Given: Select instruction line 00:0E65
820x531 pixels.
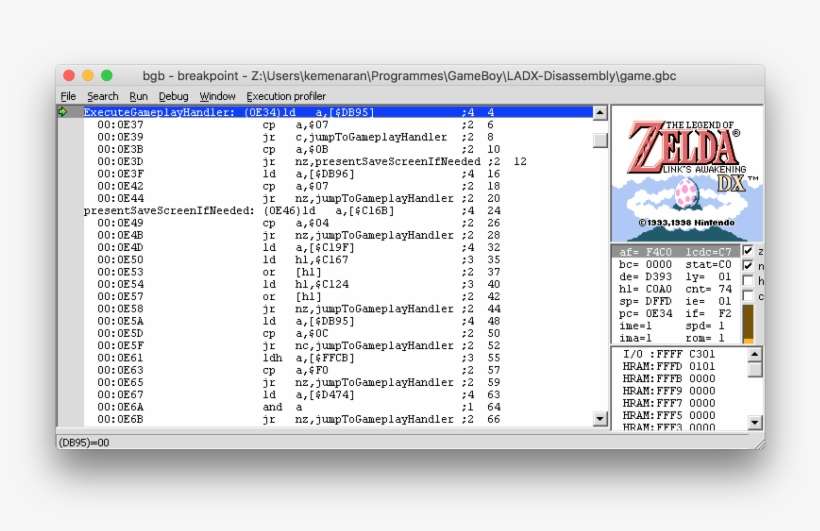Looking at the screenshot, I should pos(338,382).
